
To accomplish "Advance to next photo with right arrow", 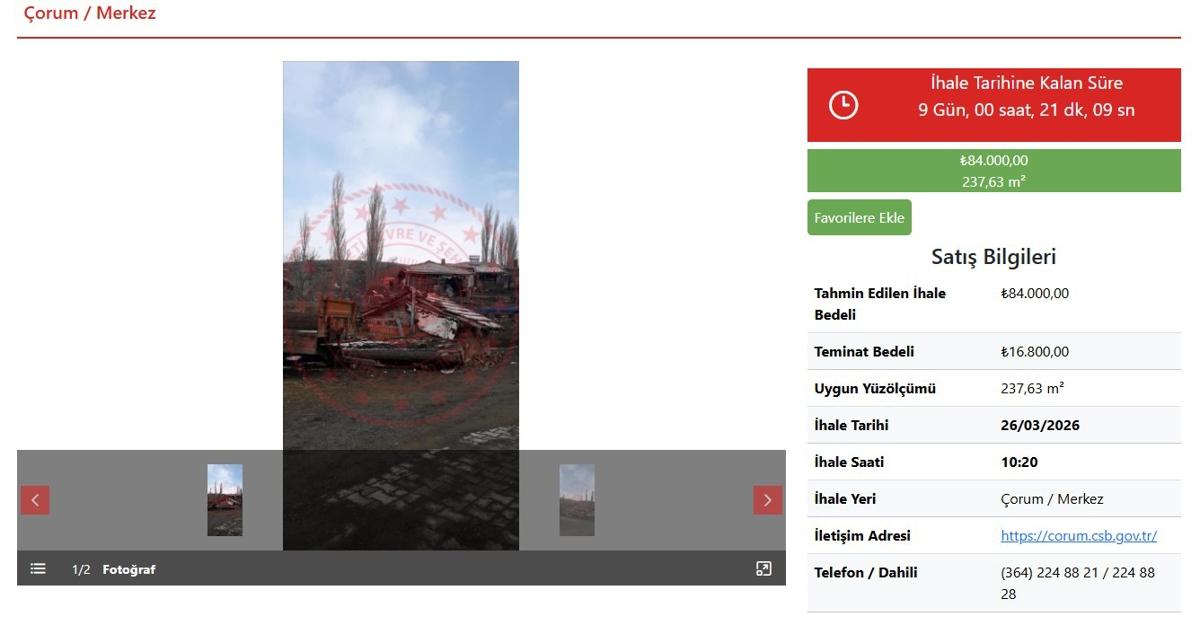I will click(x=768, y=500).
